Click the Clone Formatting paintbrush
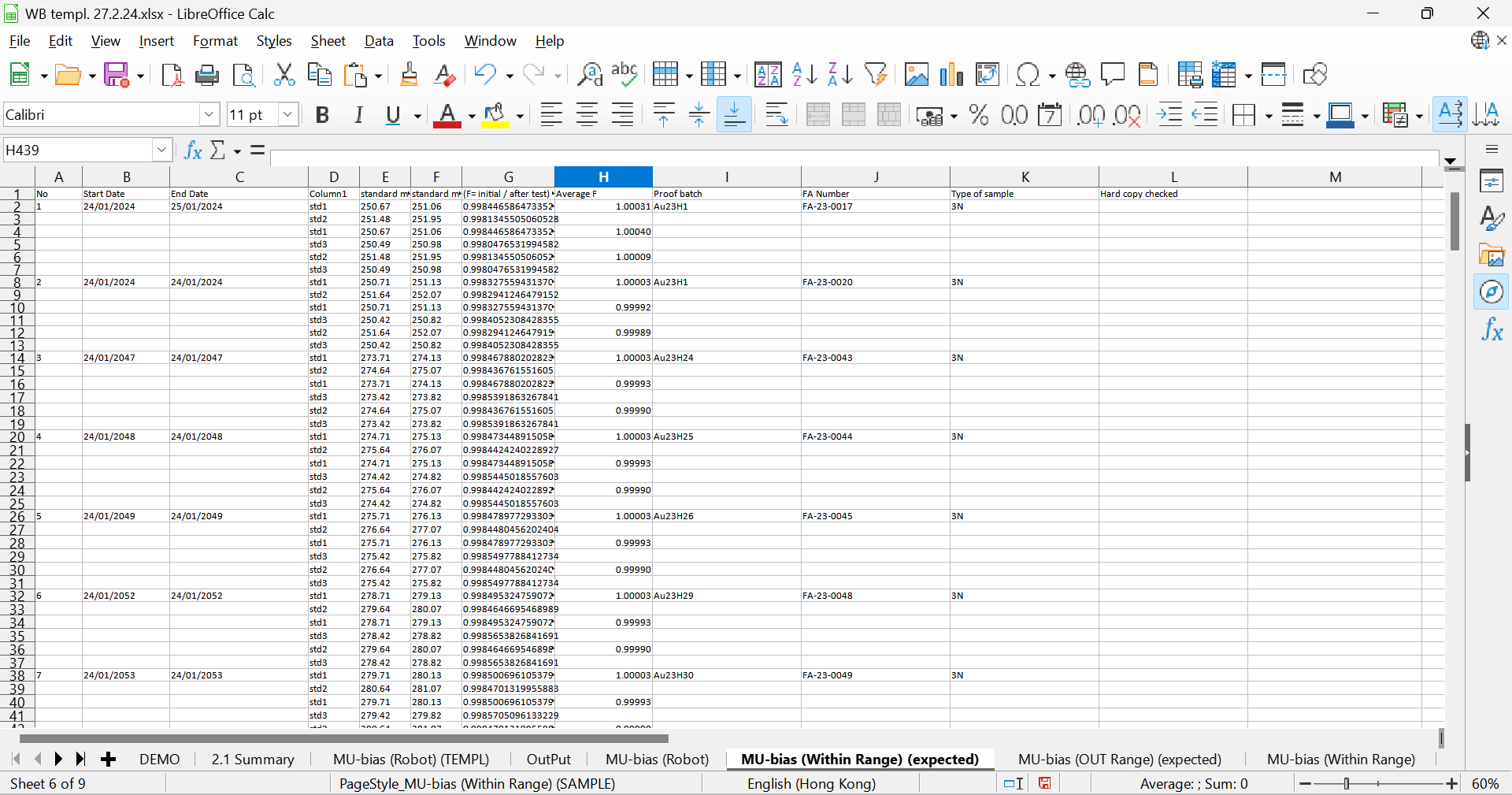The width and height of the screenshot is (1512, 795). click(x=409, y=75)
